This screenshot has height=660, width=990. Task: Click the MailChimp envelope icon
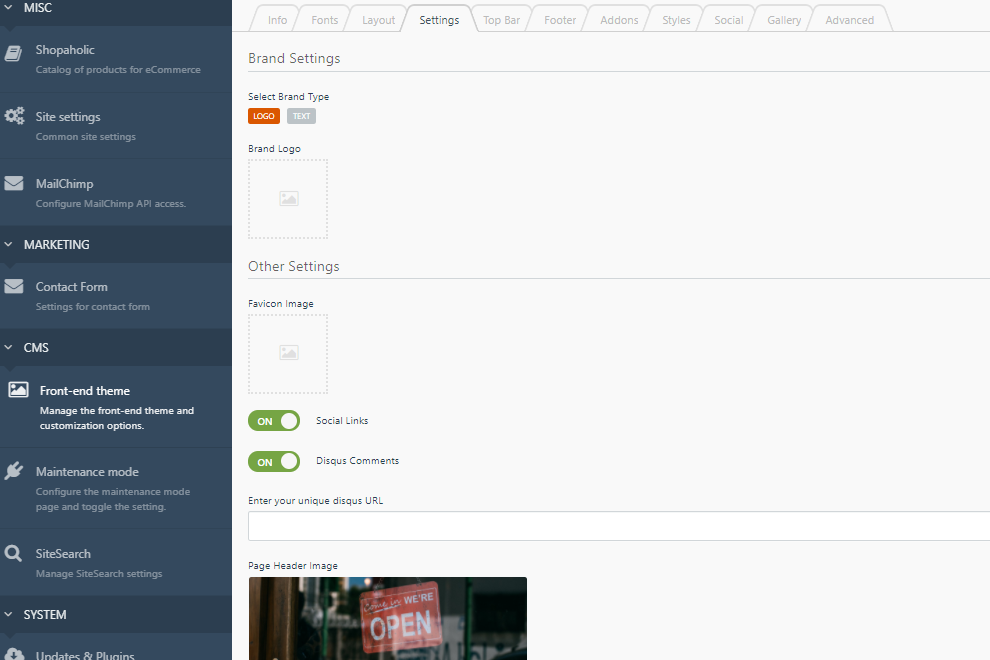[x=14, y=183]
